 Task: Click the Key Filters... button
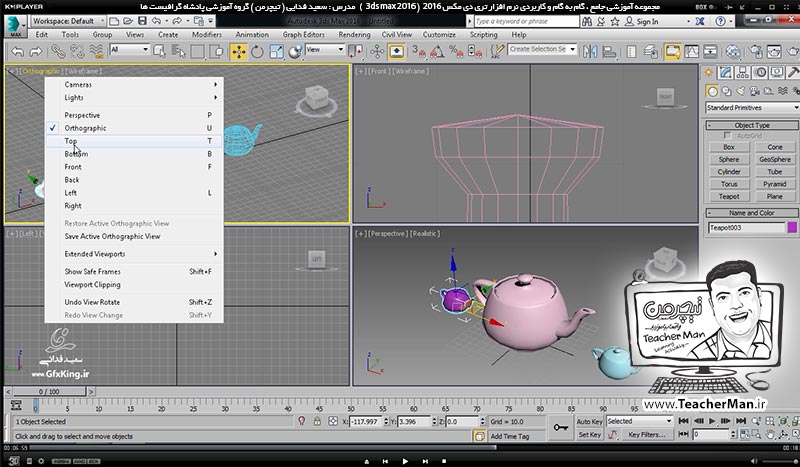646,435
